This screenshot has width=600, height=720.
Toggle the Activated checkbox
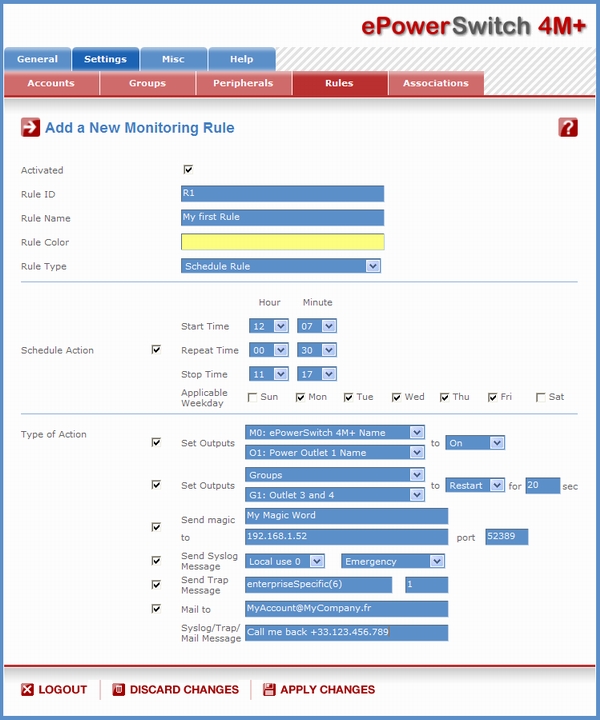[188, 169]
